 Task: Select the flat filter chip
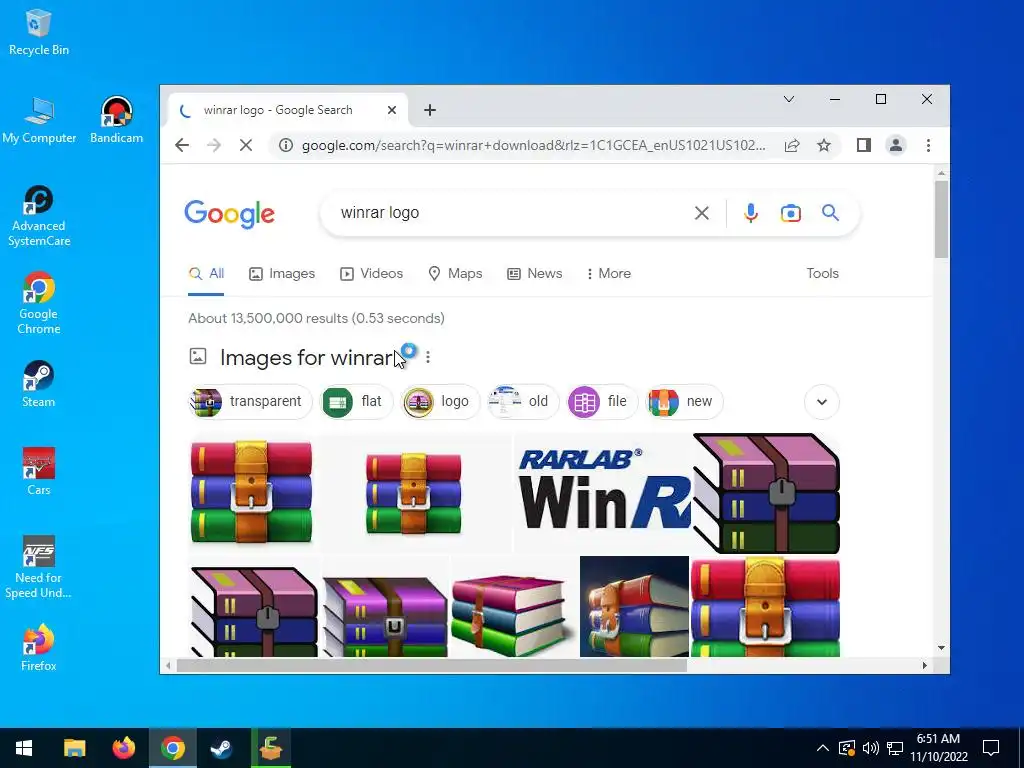[357, 402]
